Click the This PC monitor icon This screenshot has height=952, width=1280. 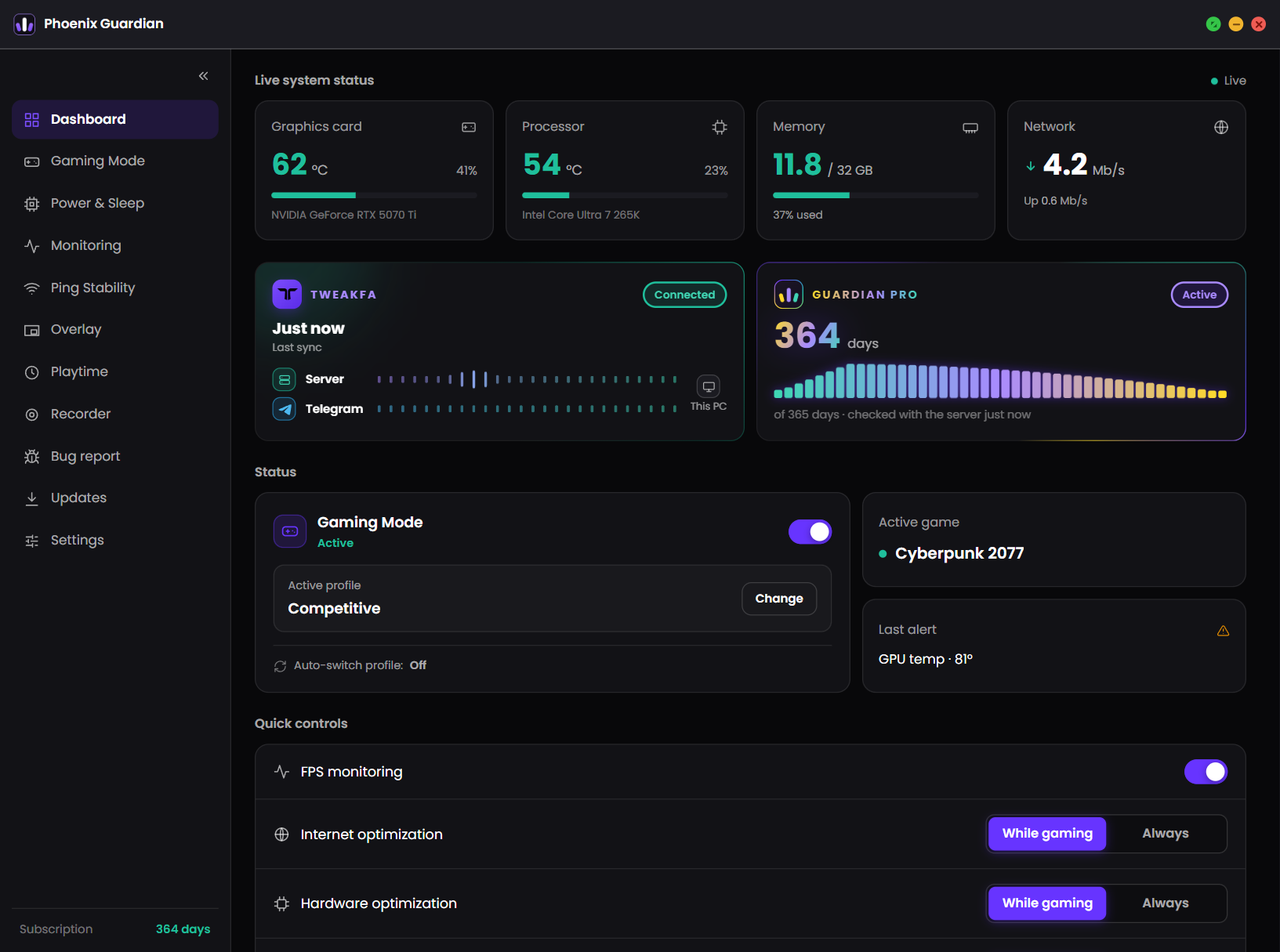click(709, 386)
